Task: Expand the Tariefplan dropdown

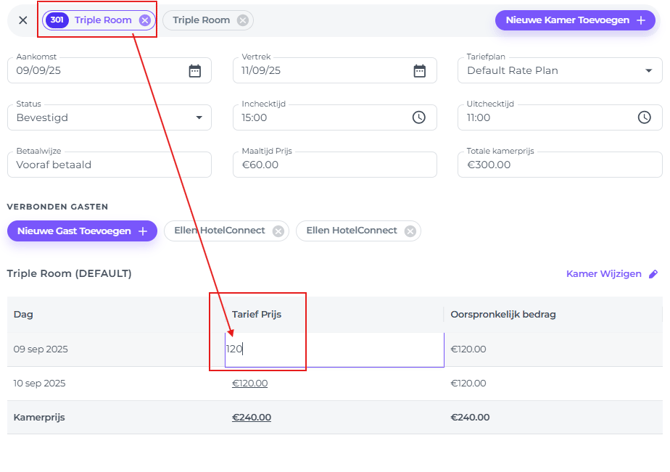Action: [648, 71]
